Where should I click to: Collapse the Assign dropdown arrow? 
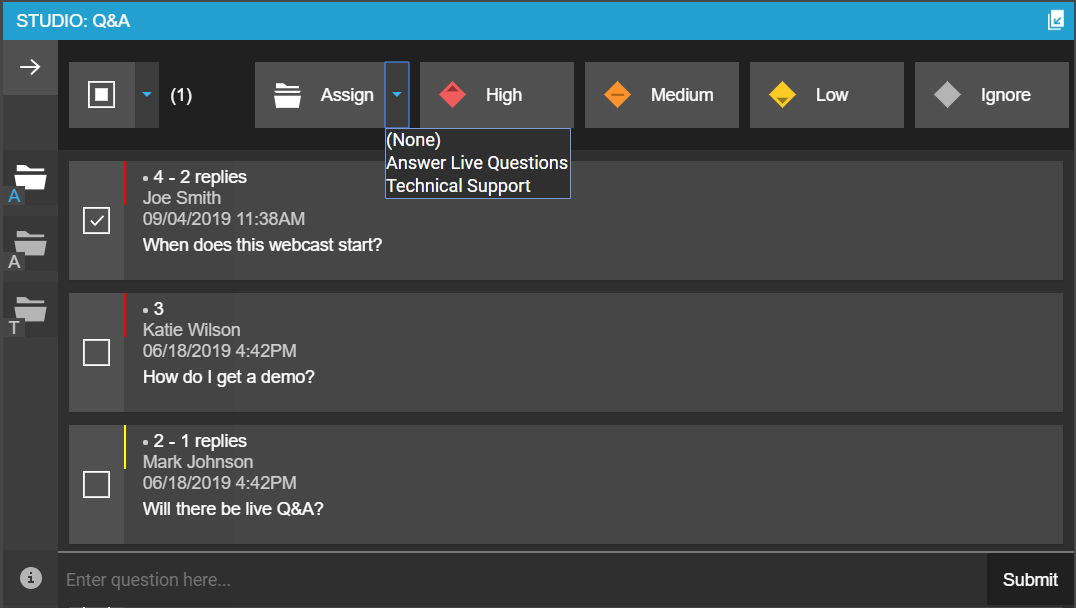pyautogui.click(x=397, y=95)
